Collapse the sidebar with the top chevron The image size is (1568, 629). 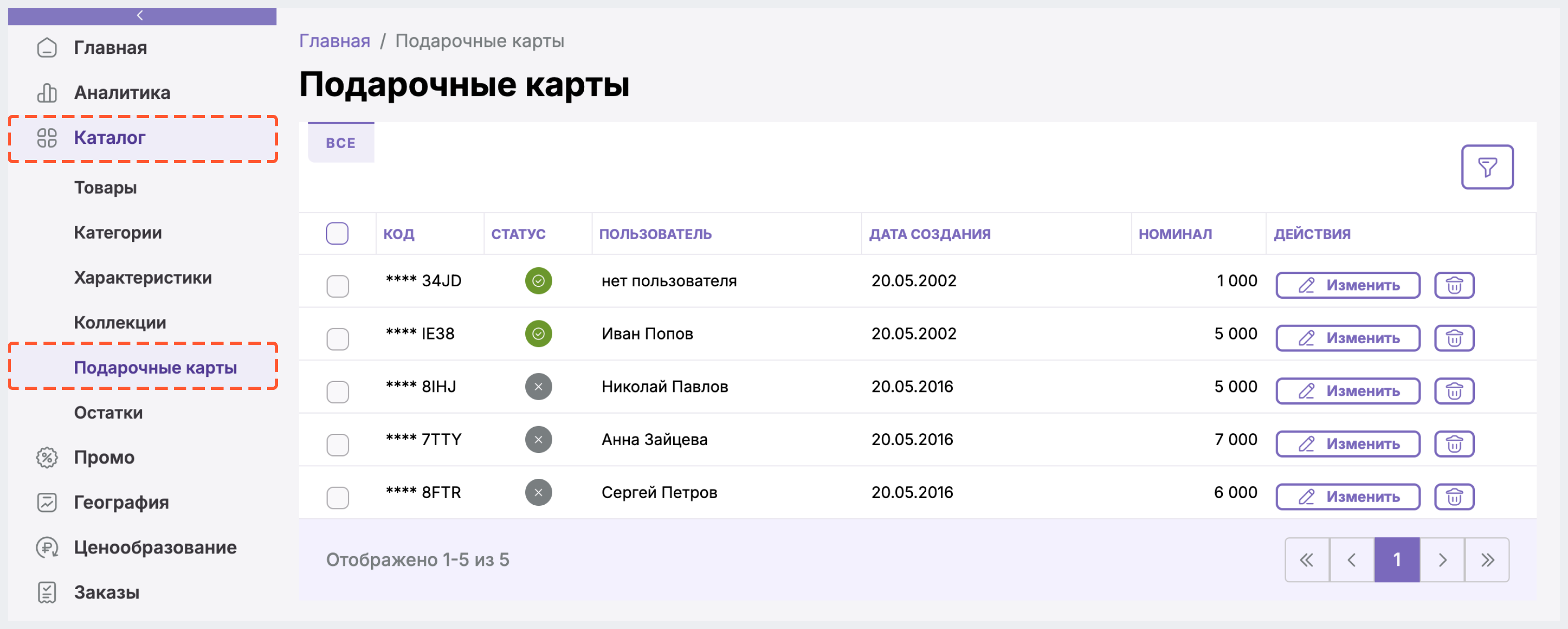[x=141, y=16]
